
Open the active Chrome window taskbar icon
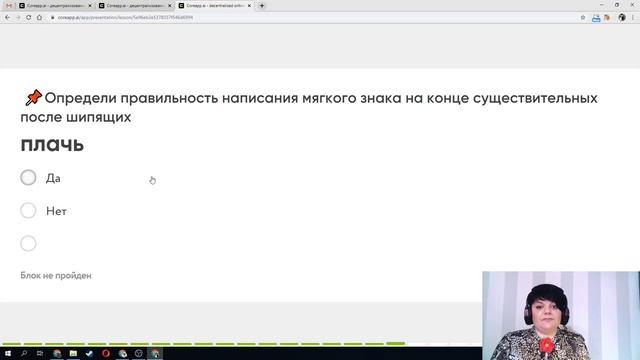pos(155,353)
